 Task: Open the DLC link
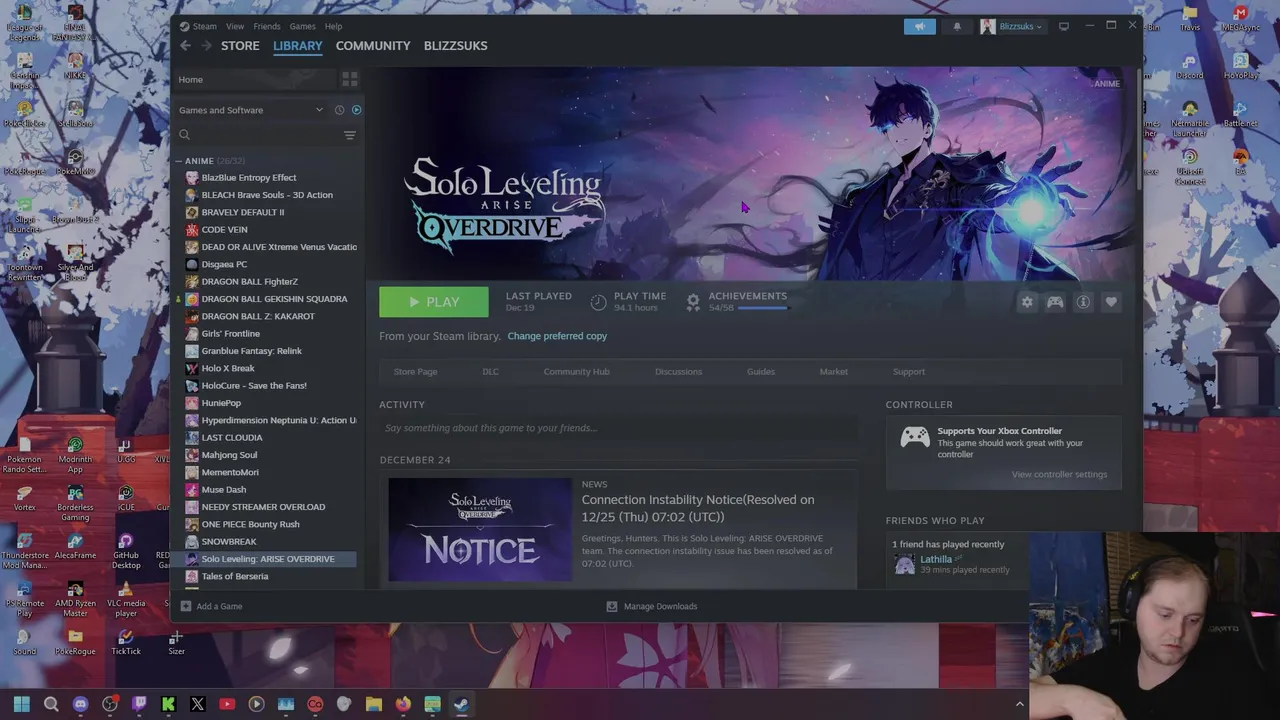tap(490, 372)
